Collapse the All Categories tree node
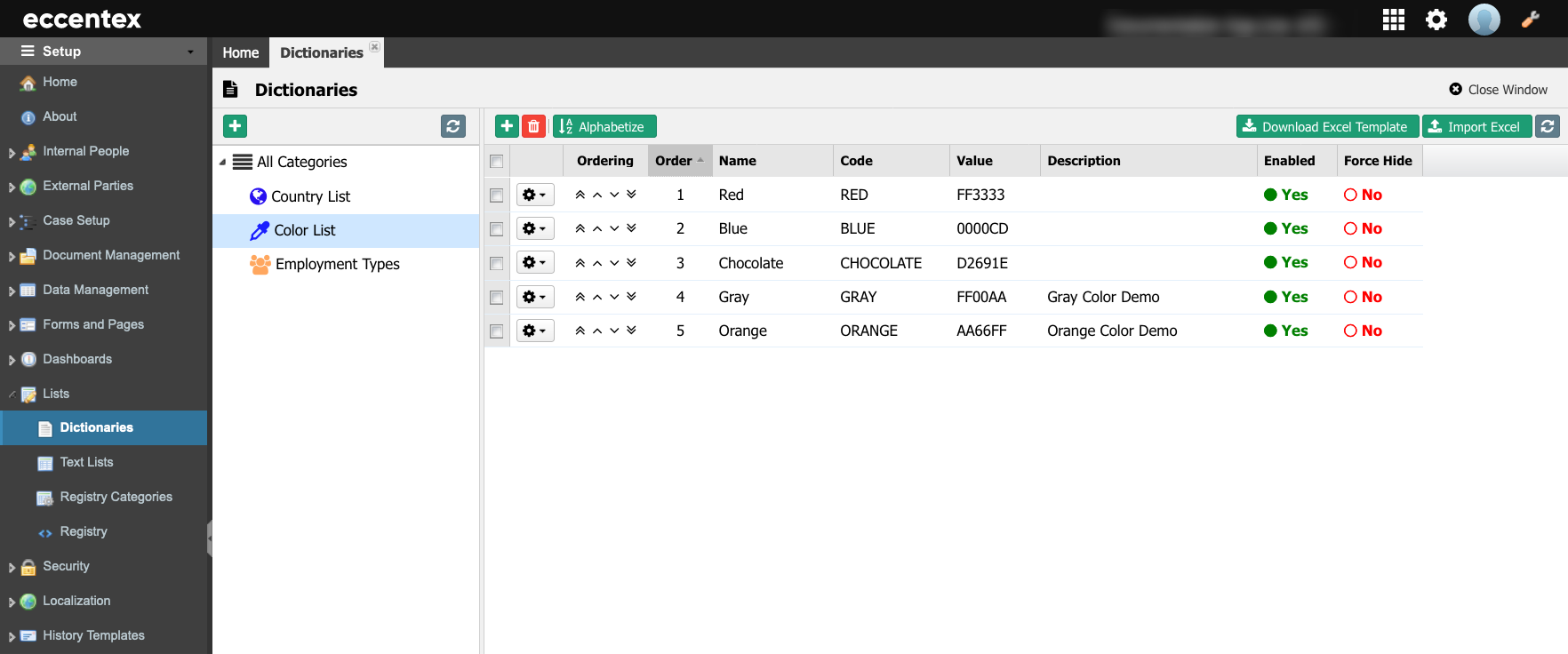Screen dimensions: 1568x654 point(222,163)
